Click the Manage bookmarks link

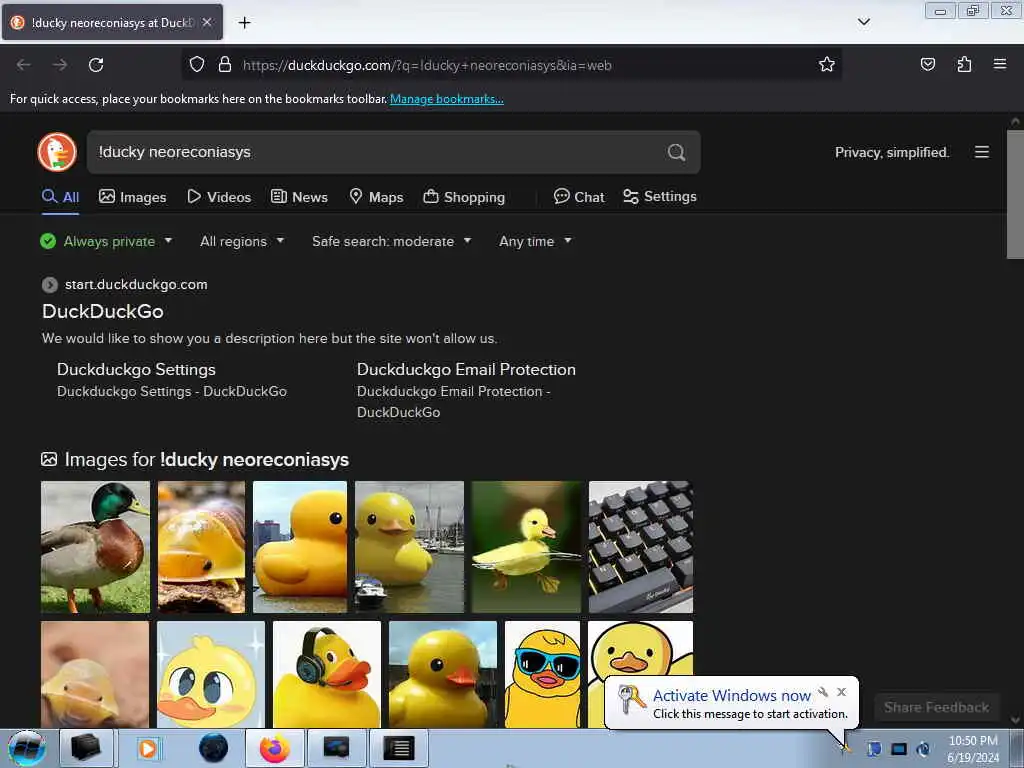click(x=447, y=99)
